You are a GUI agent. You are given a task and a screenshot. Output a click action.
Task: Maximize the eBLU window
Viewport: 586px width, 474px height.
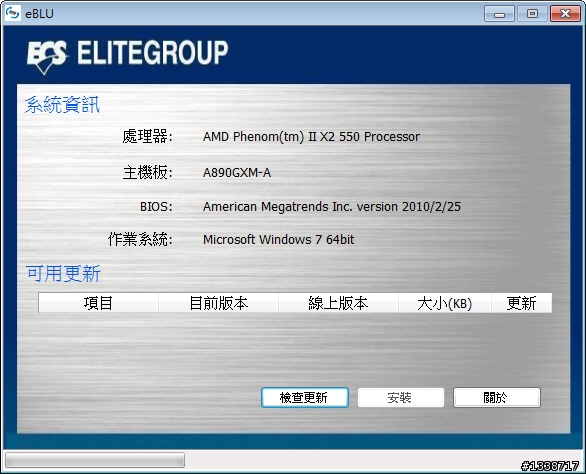coord(532,14)
